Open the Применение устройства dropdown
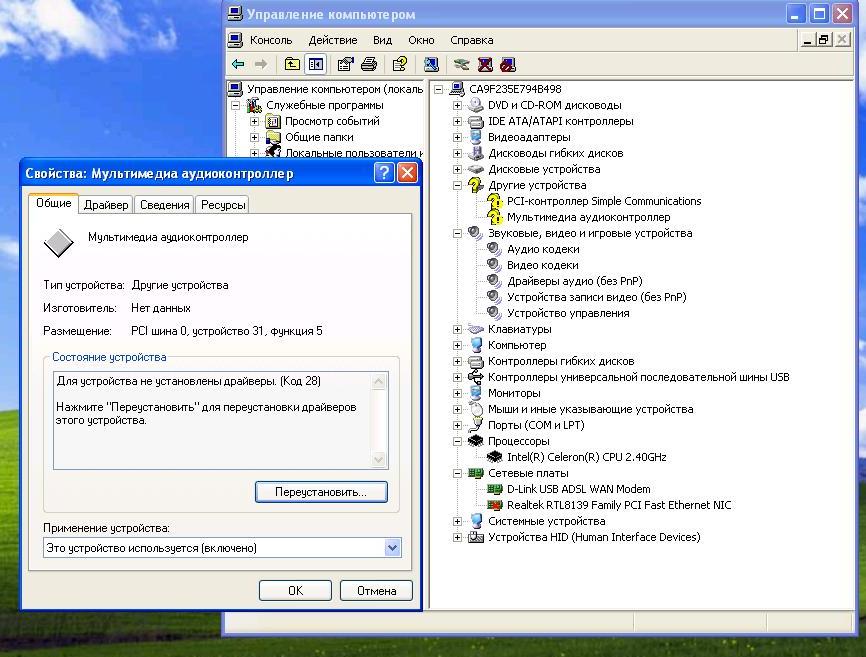The image size is (866, 657). click(392, 548)
